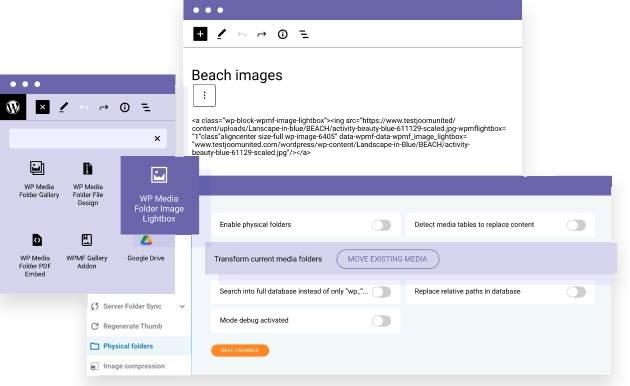
Task: Select the pencil edit tool in Beach images editor
Action: [x=221, y=34]
